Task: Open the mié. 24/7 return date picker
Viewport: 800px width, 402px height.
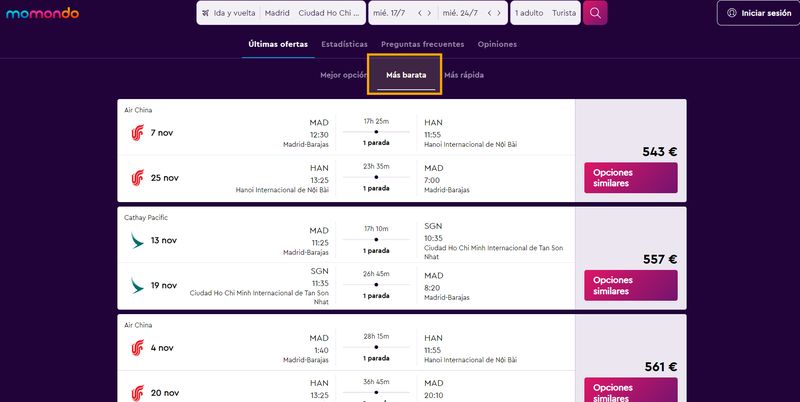Action: [x=460, y=13]
